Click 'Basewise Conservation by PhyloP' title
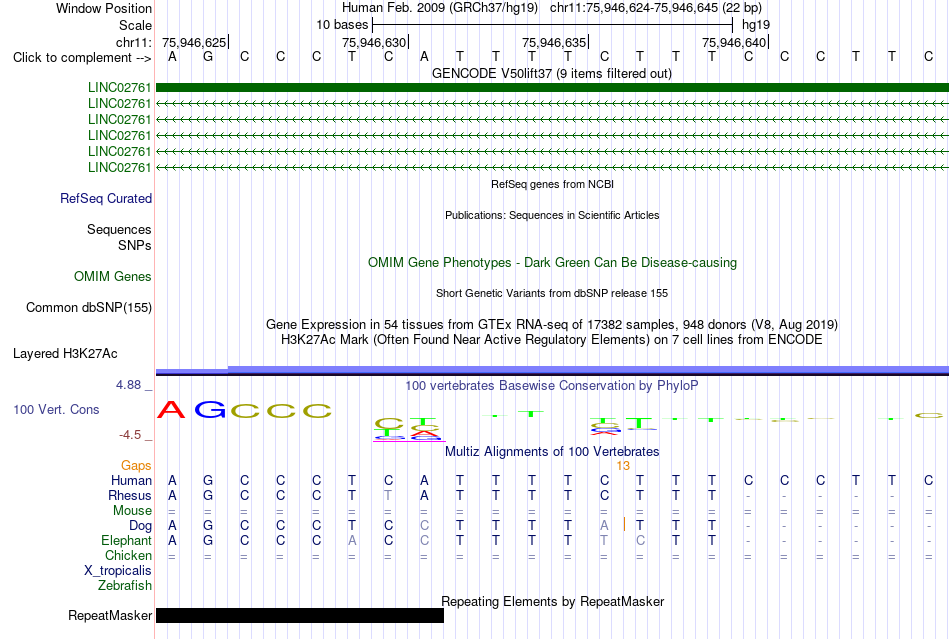 point(552,386)
